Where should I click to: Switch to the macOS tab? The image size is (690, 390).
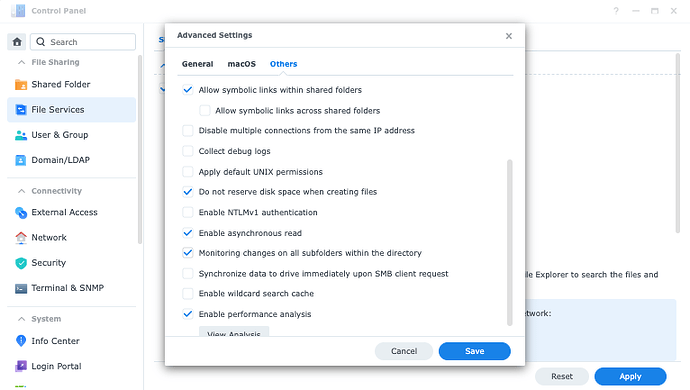click(x=242, y=64)
